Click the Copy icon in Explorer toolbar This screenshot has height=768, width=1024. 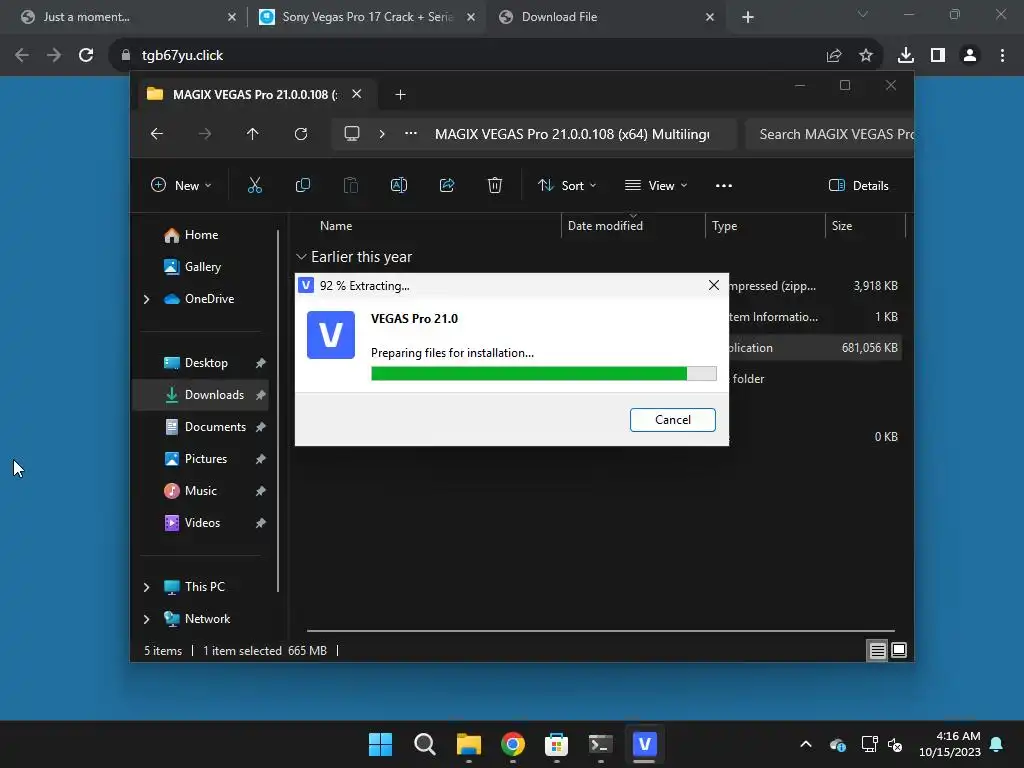pyautogui.click(x=302, y=185)
